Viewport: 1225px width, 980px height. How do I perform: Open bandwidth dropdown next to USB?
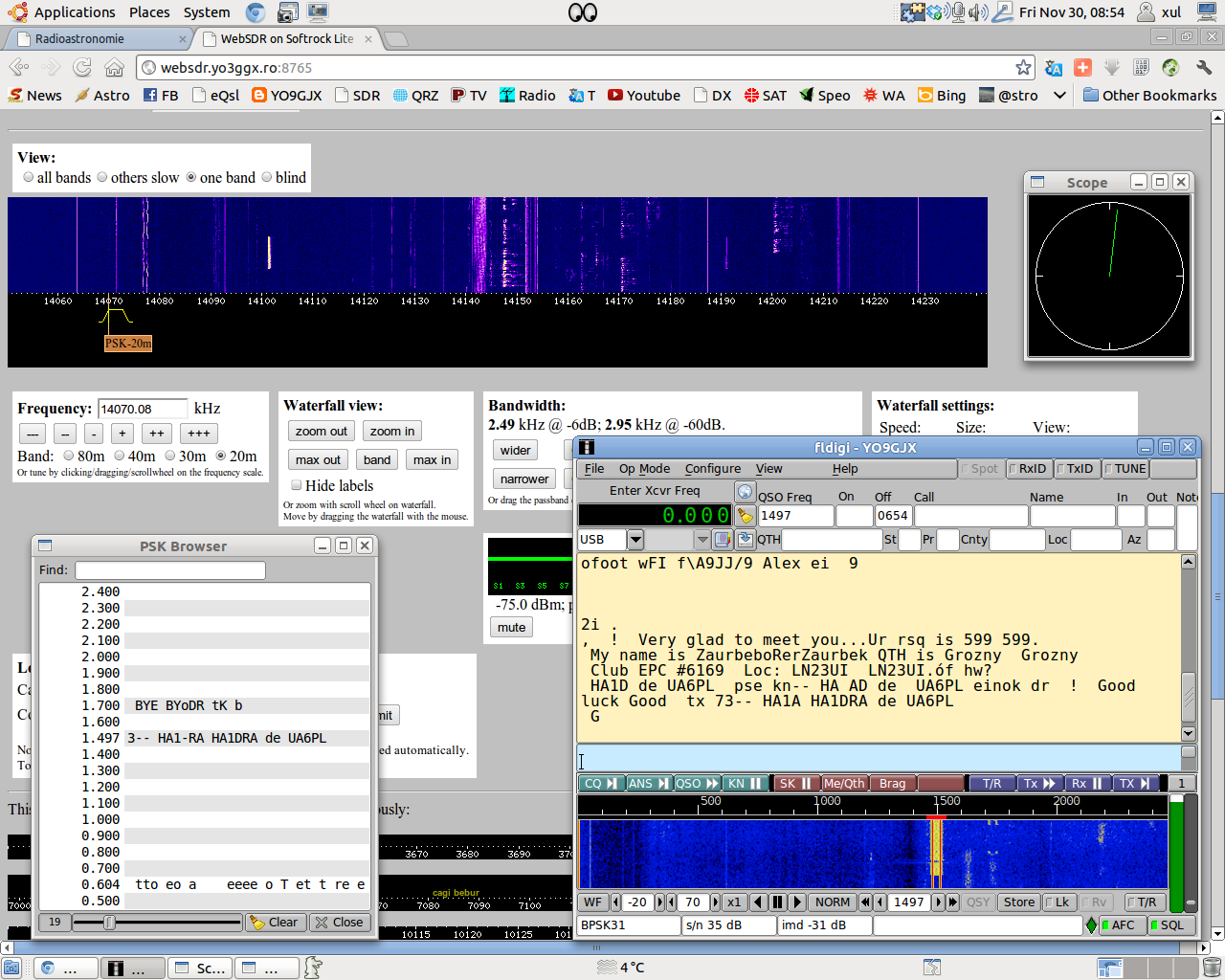pyautogui.click(x=702, y=540)
